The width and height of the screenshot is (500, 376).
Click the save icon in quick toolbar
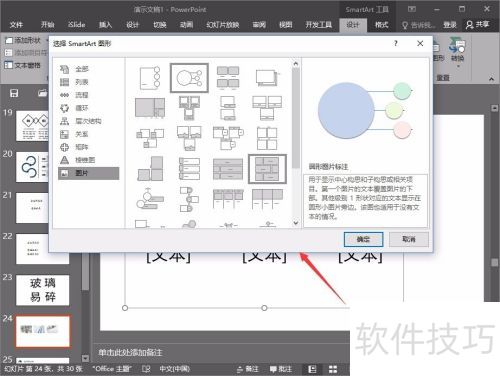(14, 93)
